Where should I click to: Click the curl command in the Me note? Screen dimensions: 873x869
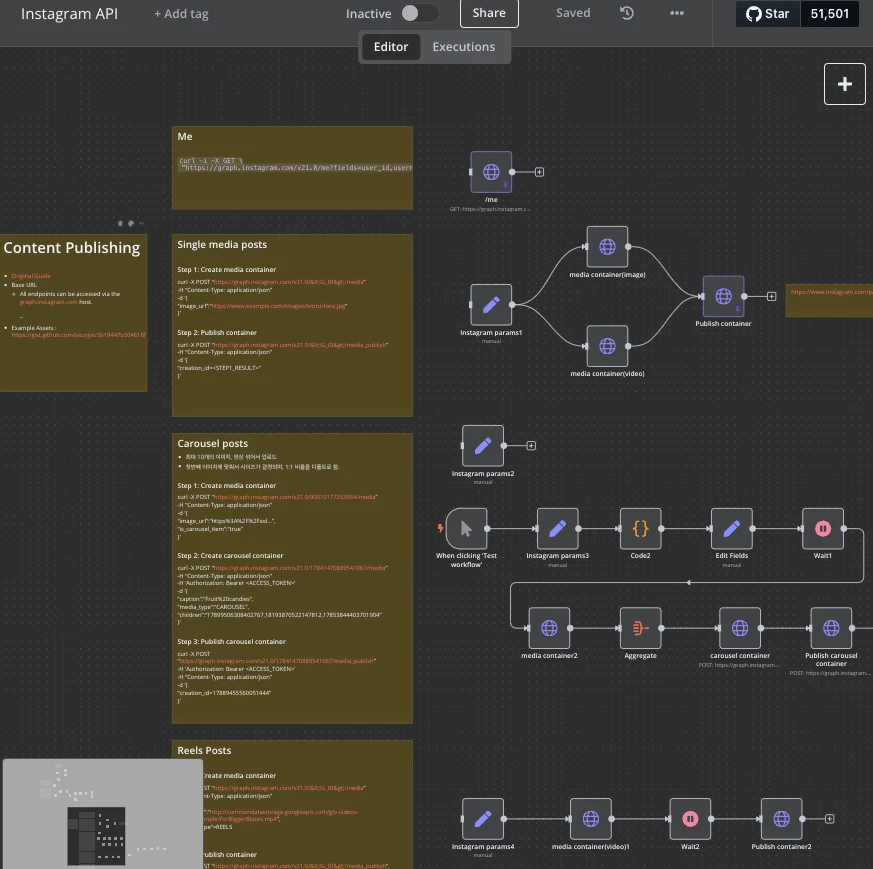(296, 164)
